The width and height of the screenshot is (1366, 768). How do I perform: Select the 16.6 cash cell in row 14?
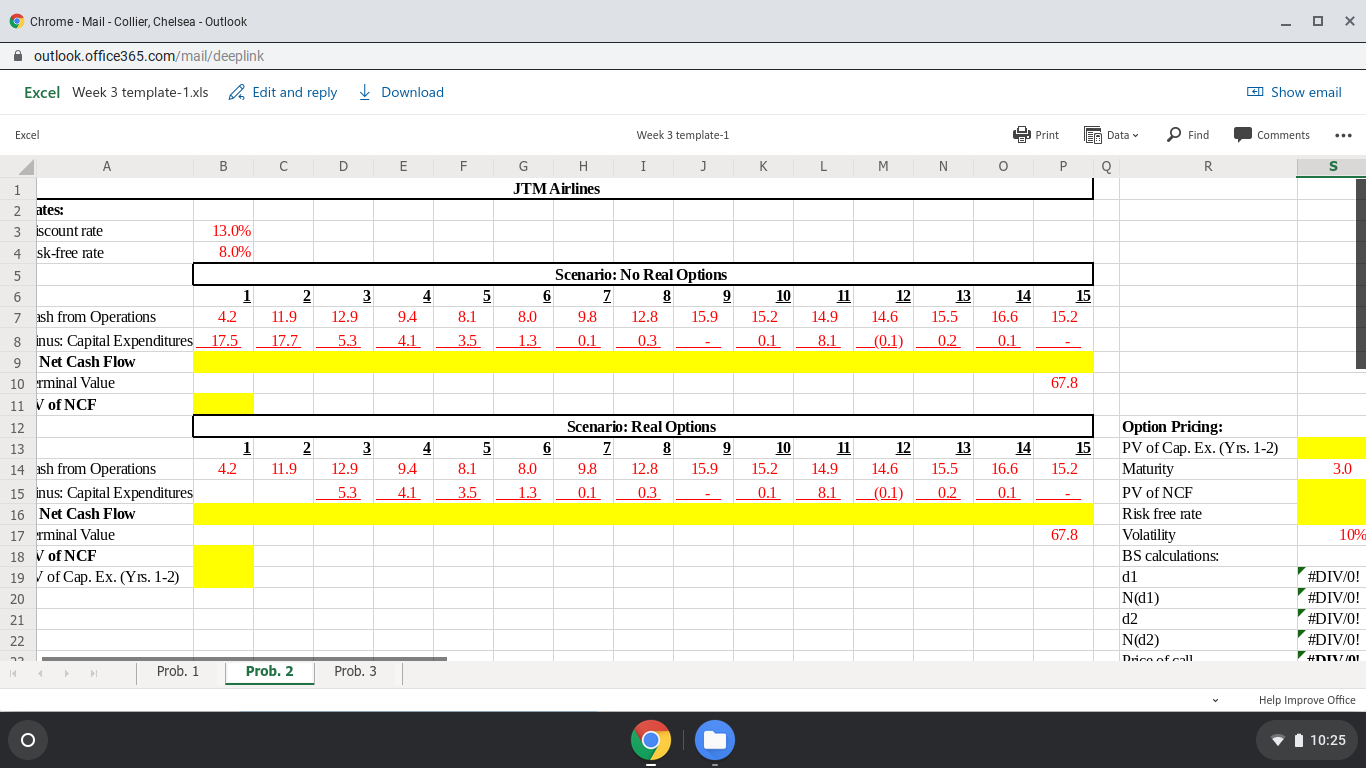[x=1003, y=469]
